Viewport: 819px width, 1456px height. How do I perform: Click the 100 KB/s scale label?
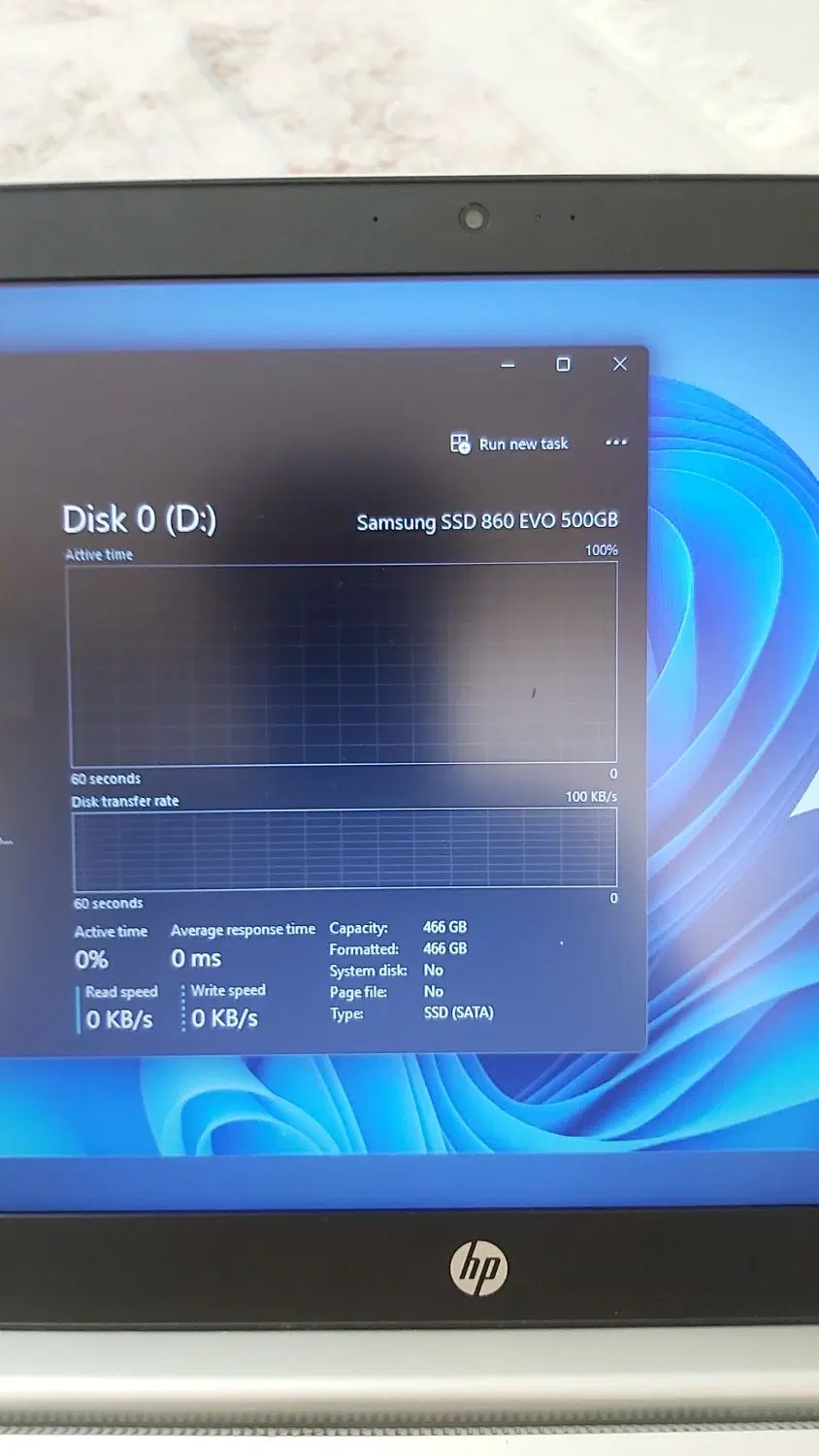(x=591, y=796)
